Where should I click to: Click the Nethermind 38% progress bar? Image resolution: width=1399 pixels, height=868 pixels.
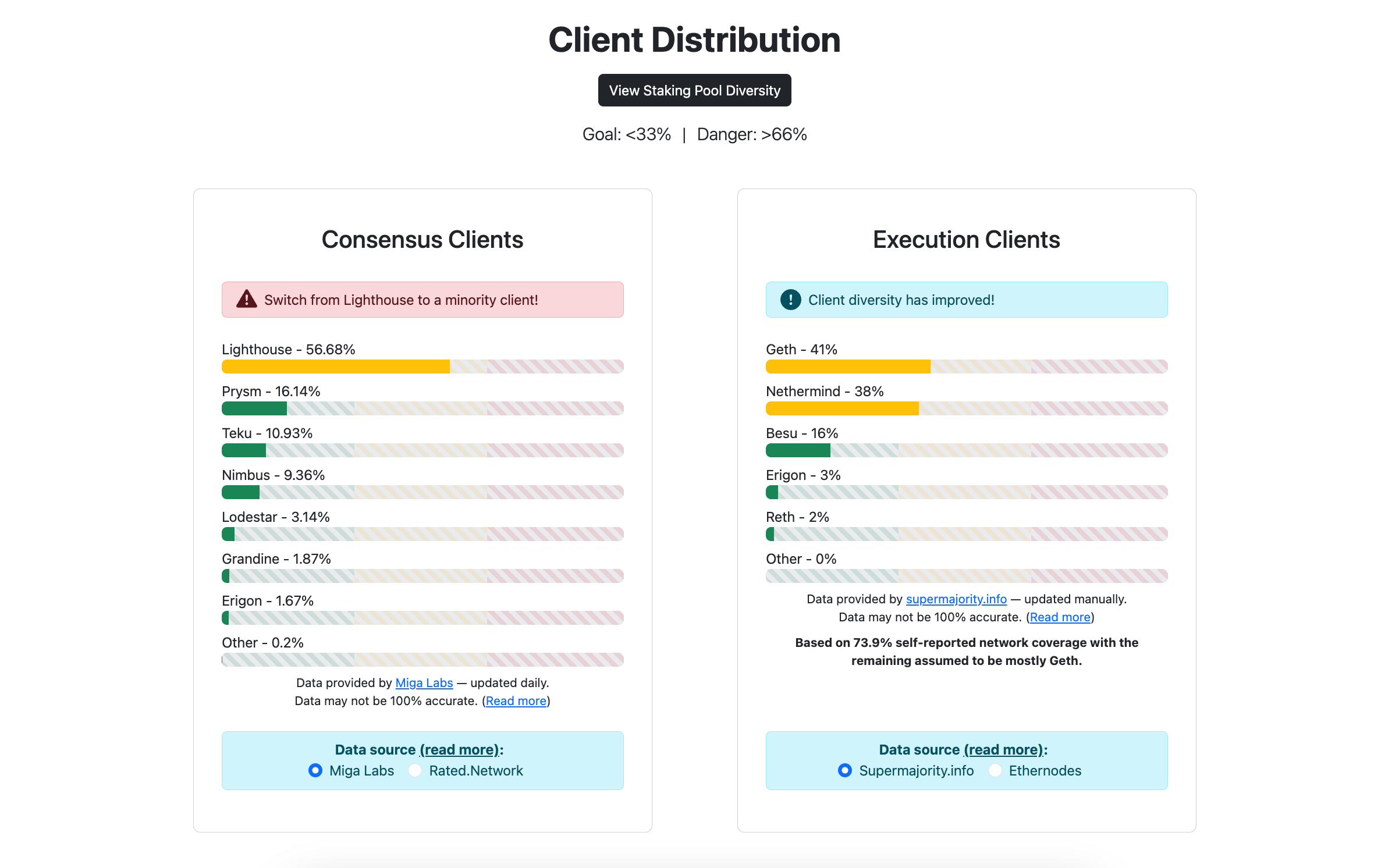967,408
